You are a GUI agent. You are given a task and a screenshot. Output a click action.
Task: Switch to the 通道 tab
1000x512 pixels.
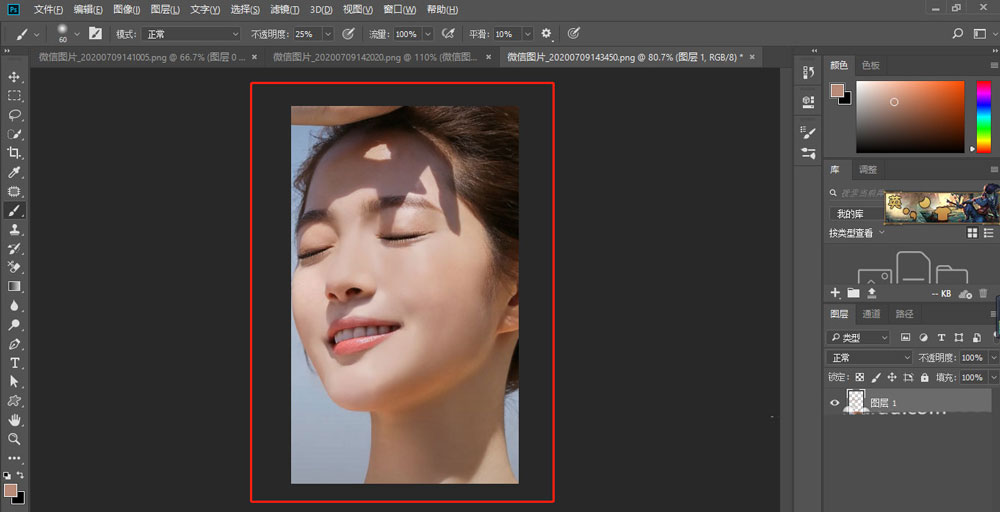[871, 314]
